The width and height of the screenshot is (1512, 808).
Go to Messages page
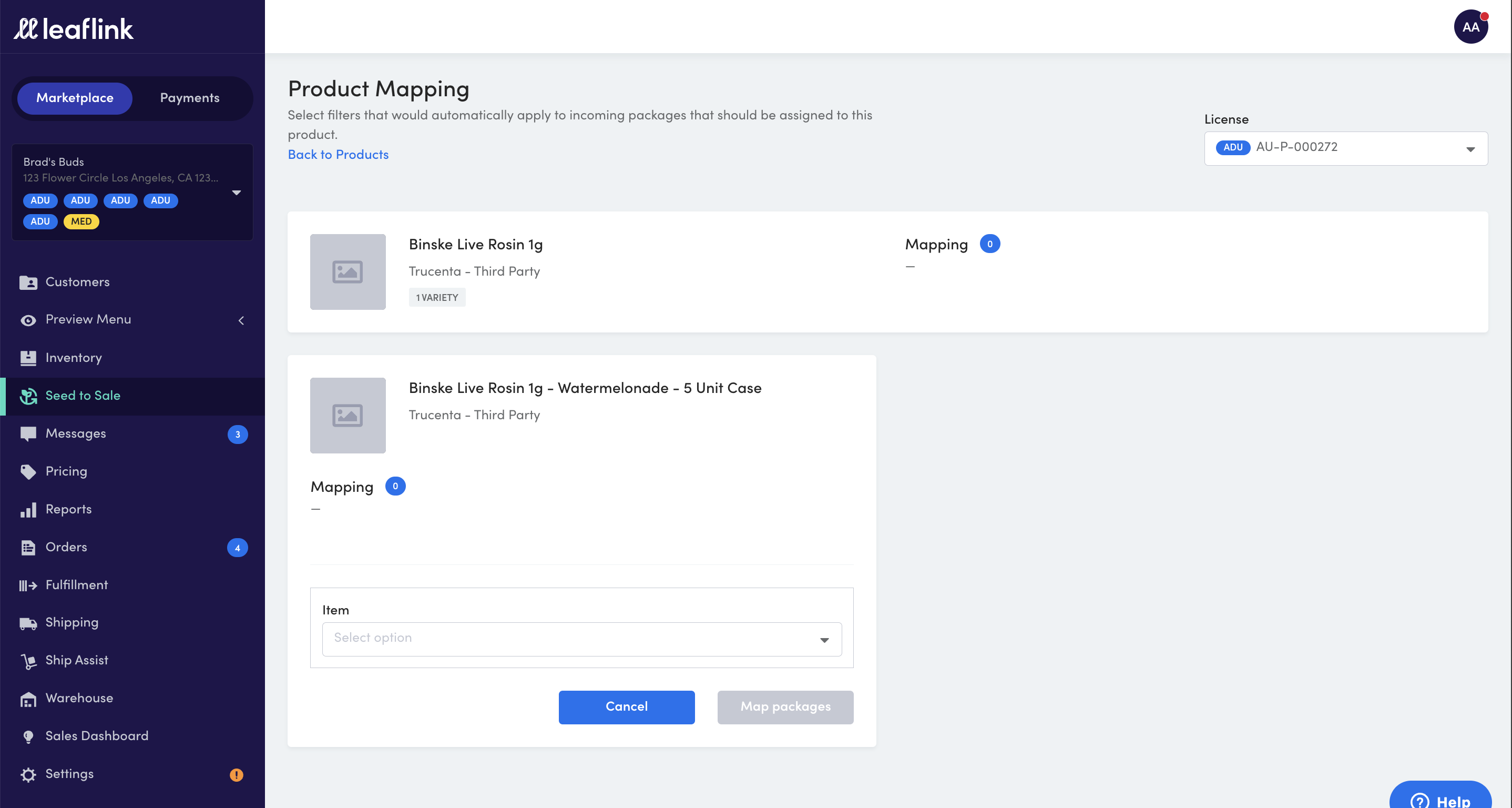tap(132, 434)
